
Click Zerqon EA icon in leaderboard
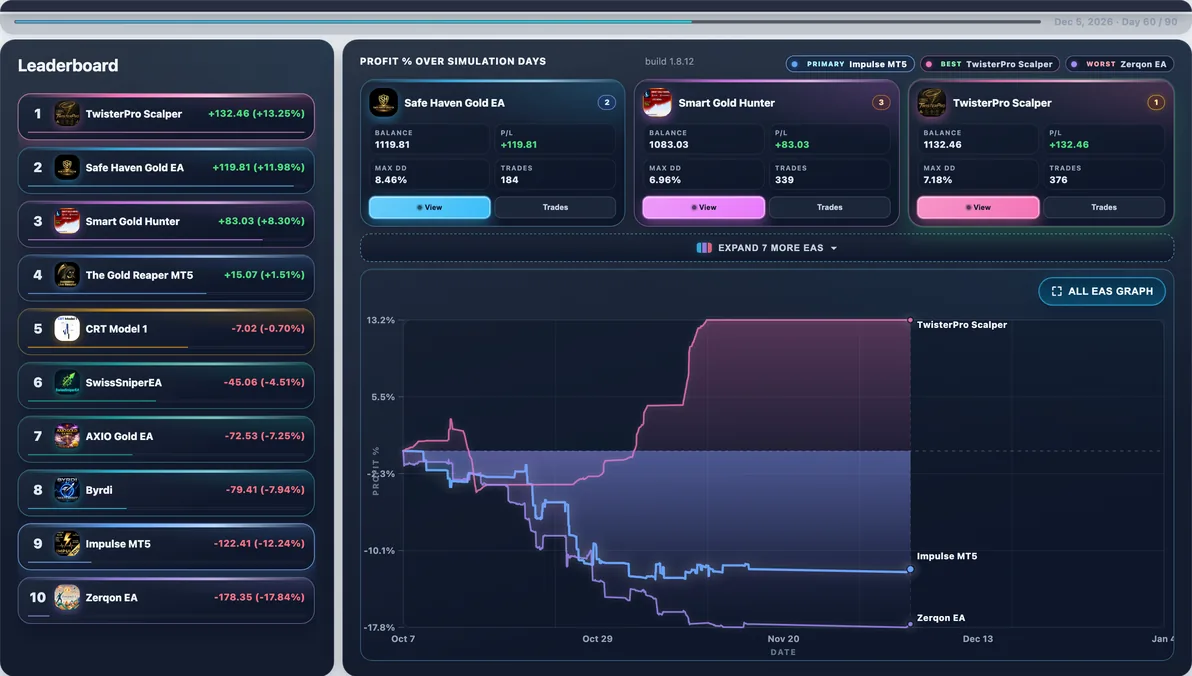click(x=67, y=598)
